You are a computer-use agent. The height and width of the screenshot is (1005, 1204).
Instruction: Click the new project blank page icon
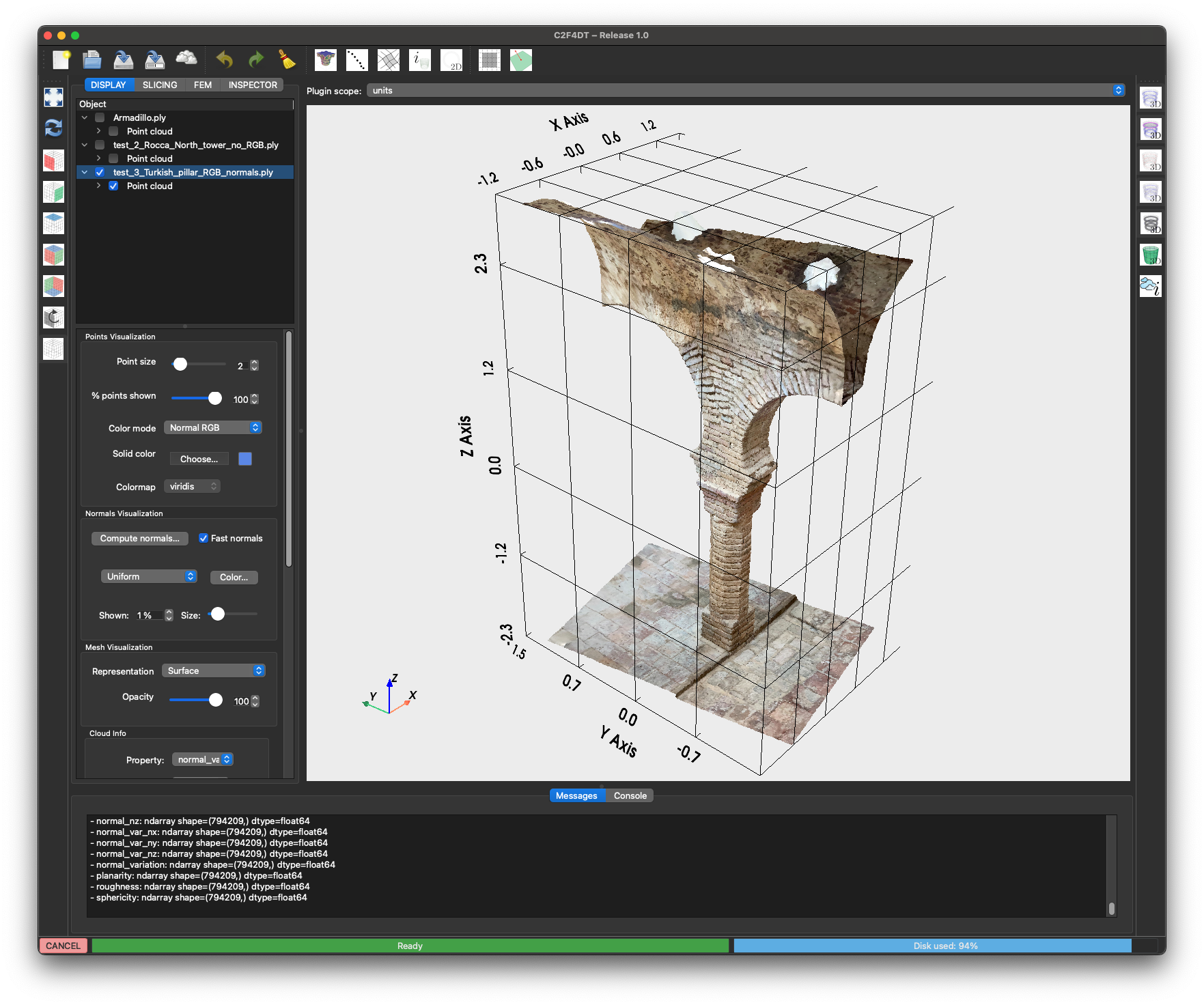pyautogui.click(x=61, y=60)
